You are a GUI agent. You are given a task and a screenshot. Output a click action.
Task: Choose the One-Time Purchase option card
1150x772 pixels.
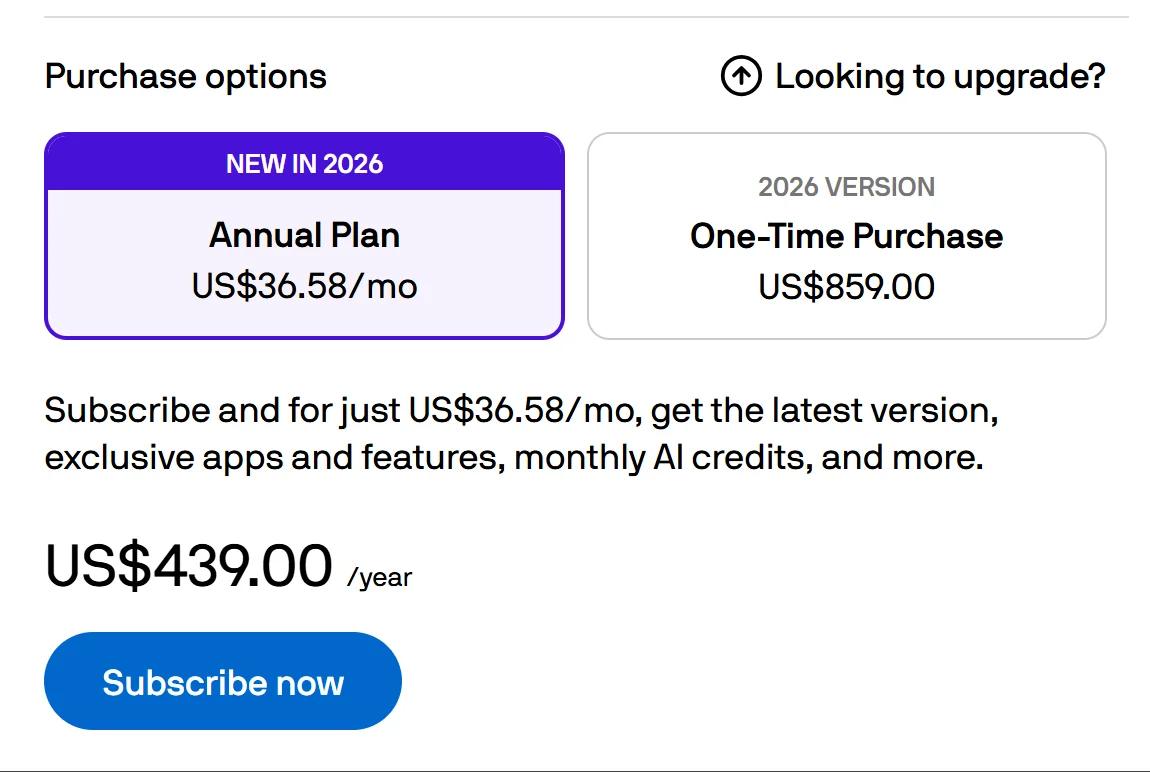coord(846,236)
